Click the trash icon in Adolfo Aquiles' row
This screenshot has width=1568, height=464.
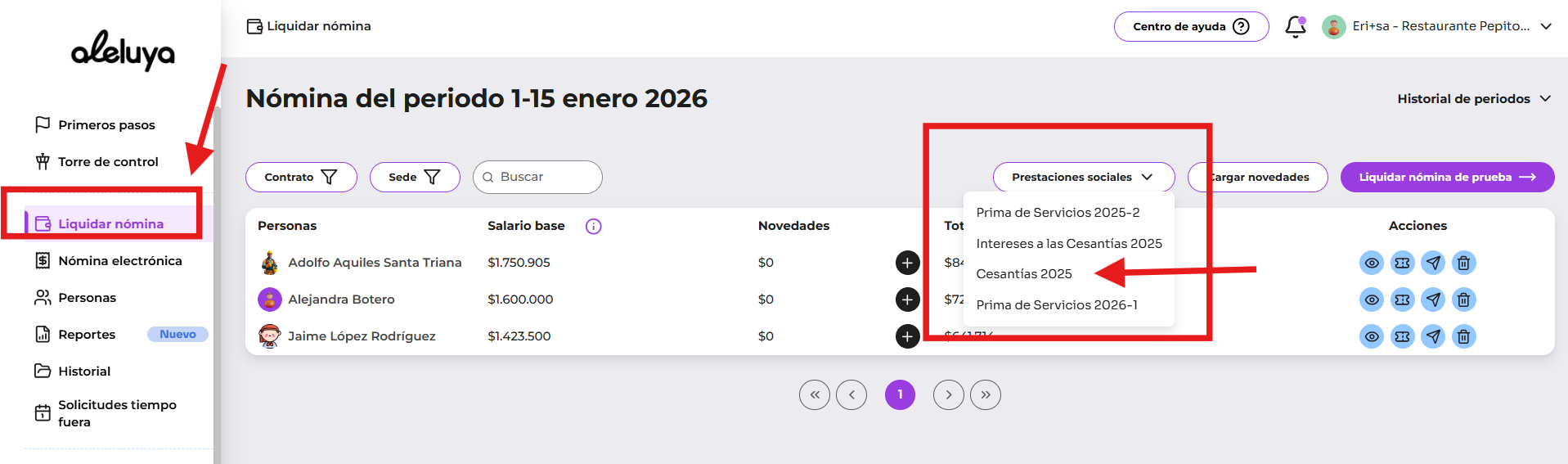pyautogui.click(x=1463, y=263)
